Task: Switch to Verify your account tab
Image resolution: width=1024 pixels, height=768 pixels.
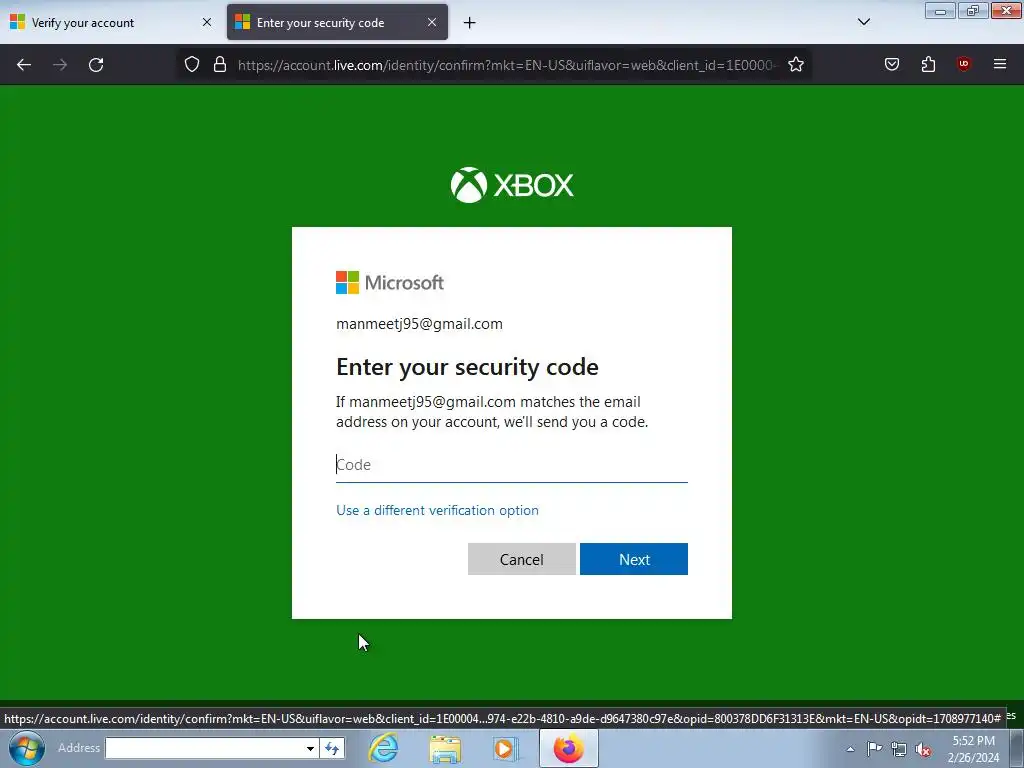Action: point(111,22)
